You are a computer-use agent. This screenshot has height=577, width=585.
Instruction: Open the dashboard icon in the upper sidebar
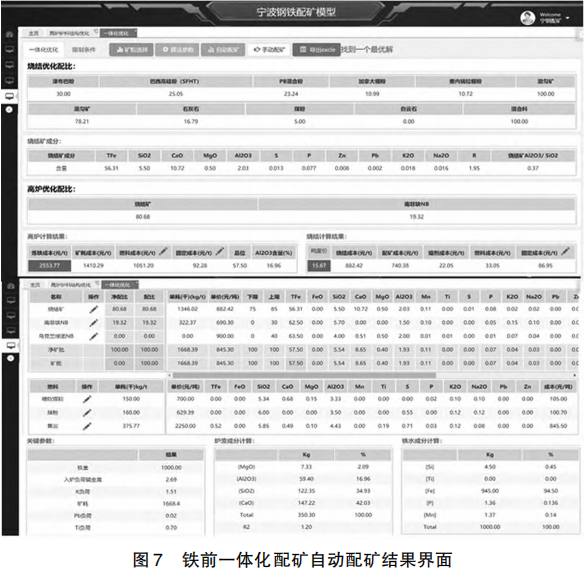(9, 34)
